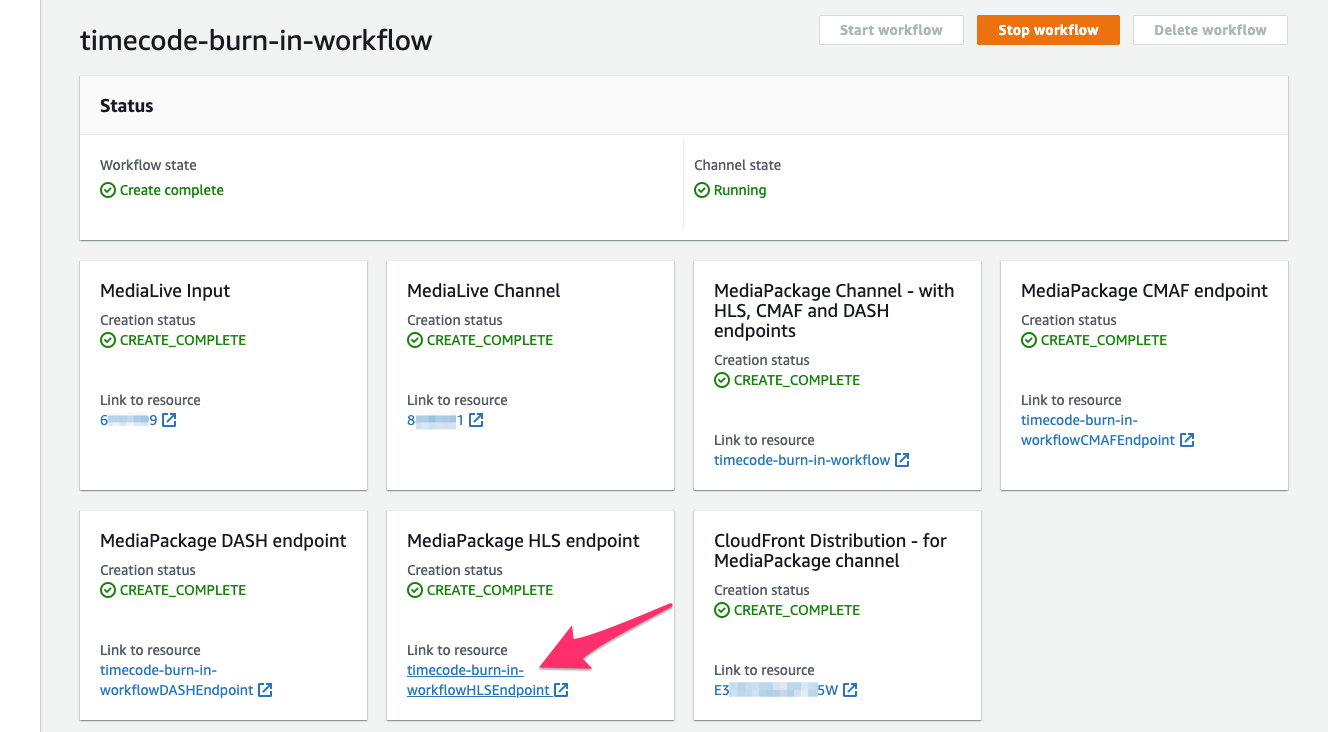Click the MediaLive Channel card title
This screenshot has width=1328, height=732.
484,291
